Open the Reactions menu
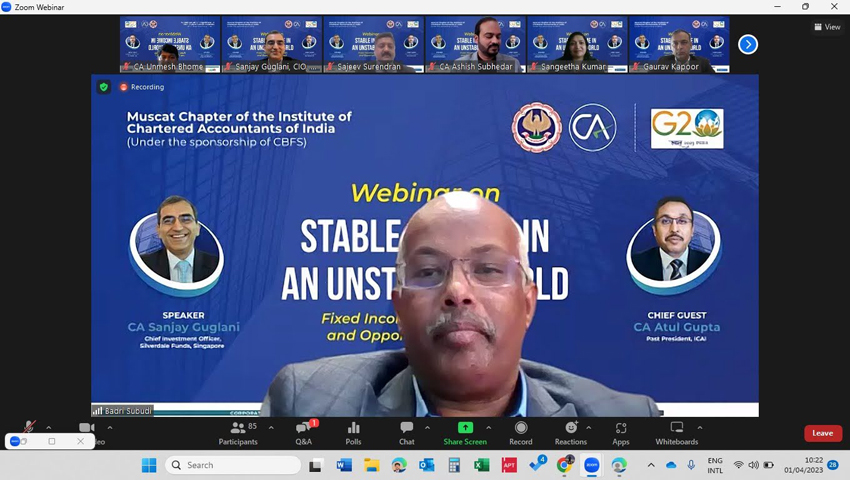Image resolution: width=850 pixels, height=480 pixels. 571,432
